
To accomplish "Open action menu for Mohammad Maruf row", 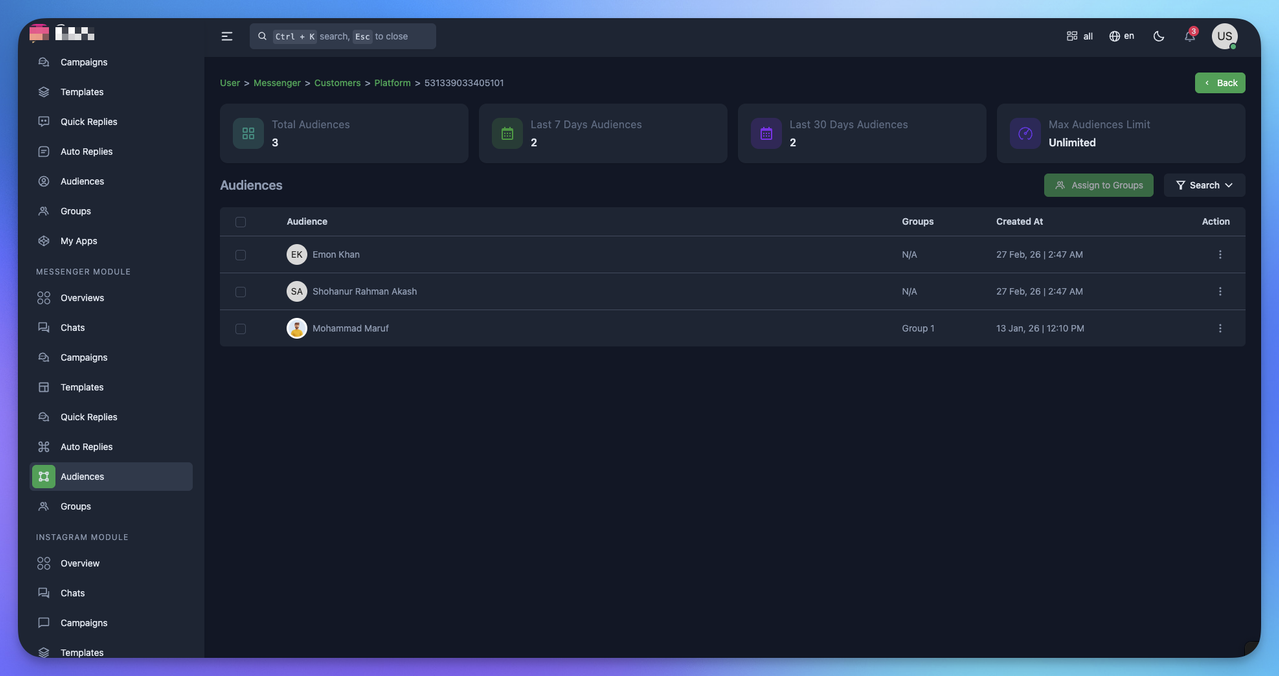I will 1220,328.
